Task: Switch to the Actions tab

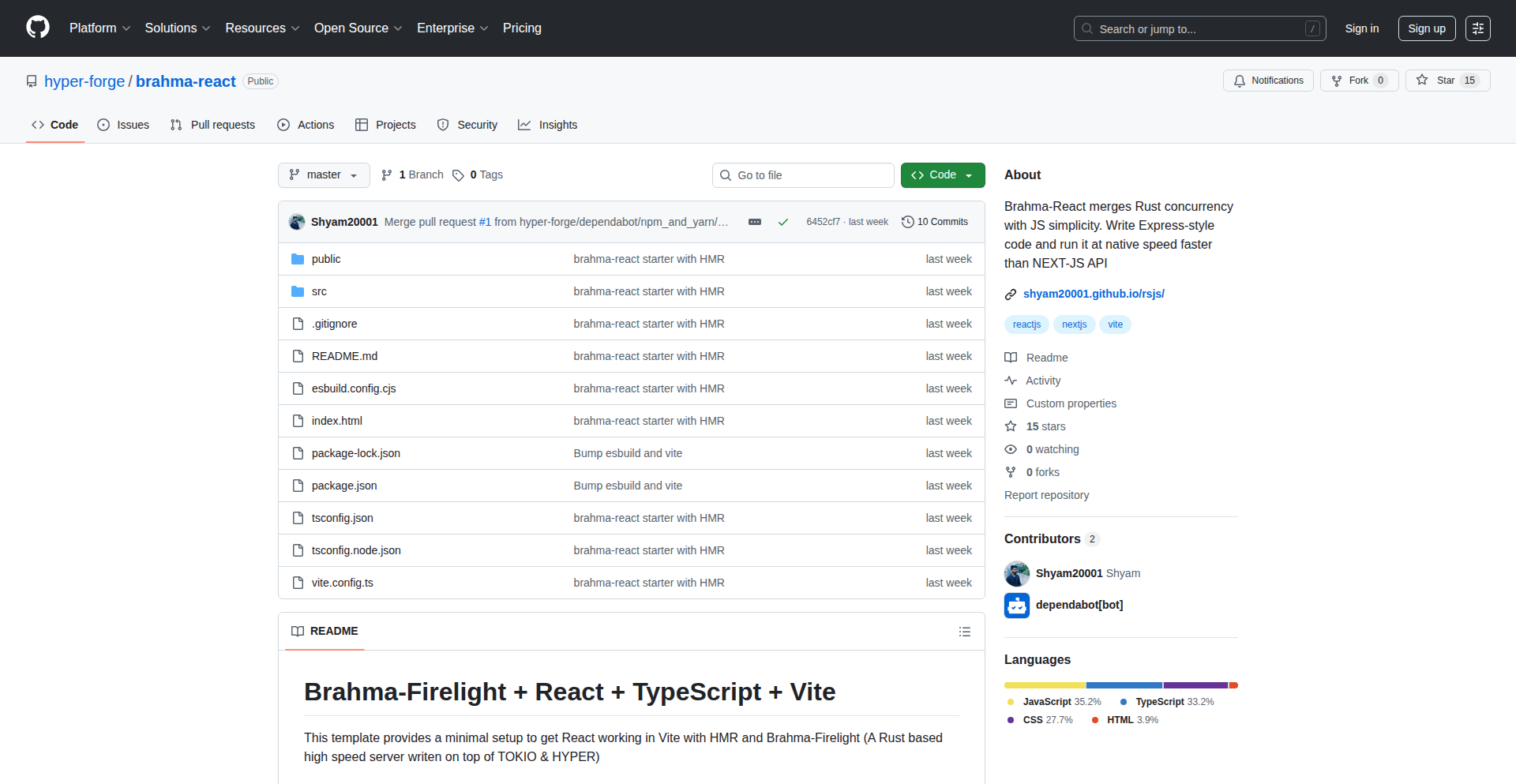Action: point(306,125)
